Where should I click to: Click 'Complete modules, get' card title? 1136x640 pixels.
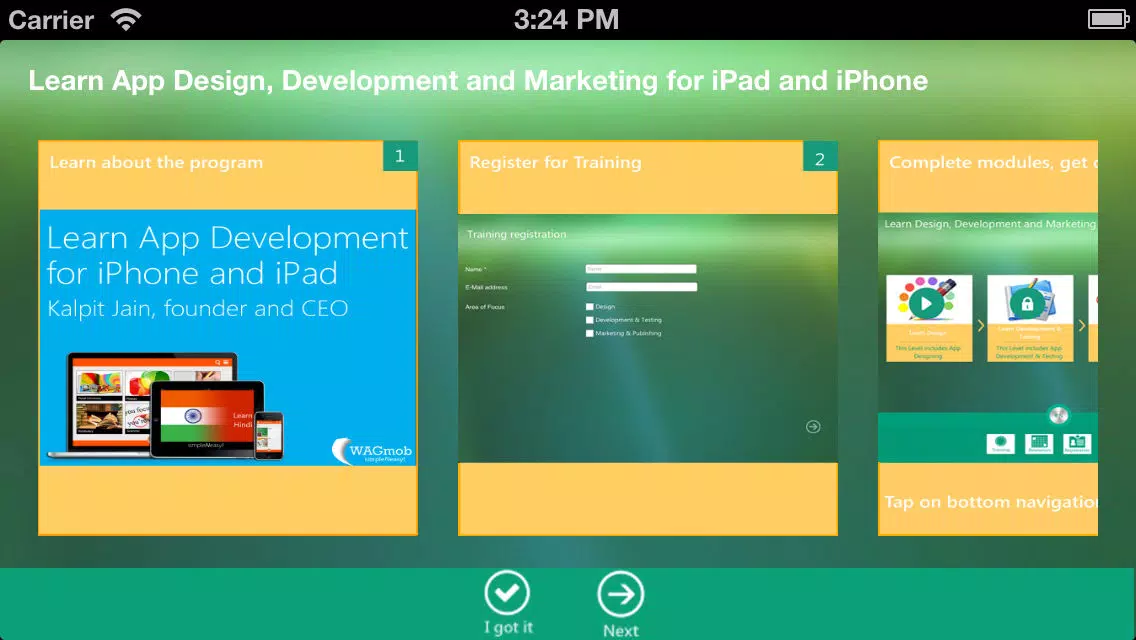coord(993,163)
